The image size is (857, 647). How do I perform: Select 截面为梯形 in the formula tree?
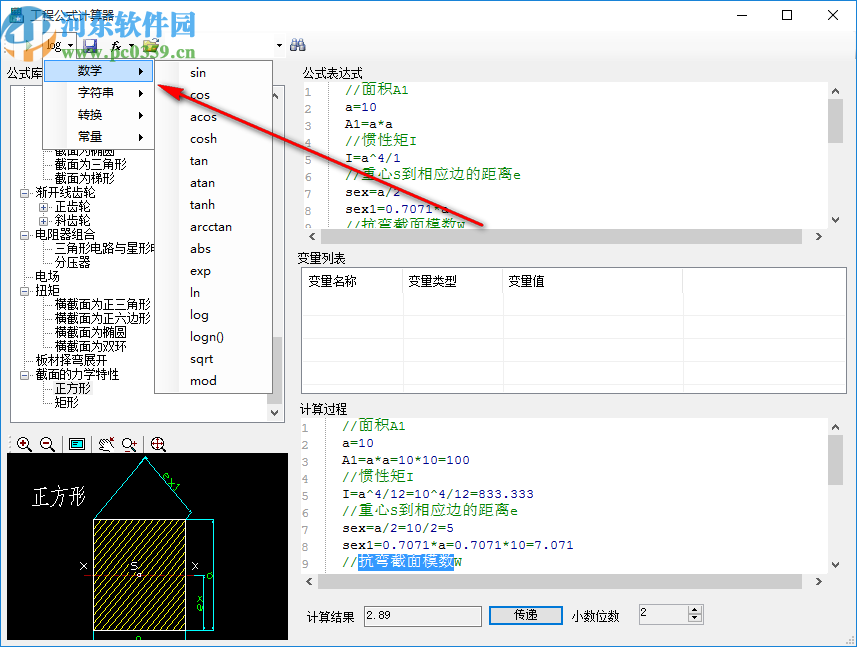coord(84,179)
